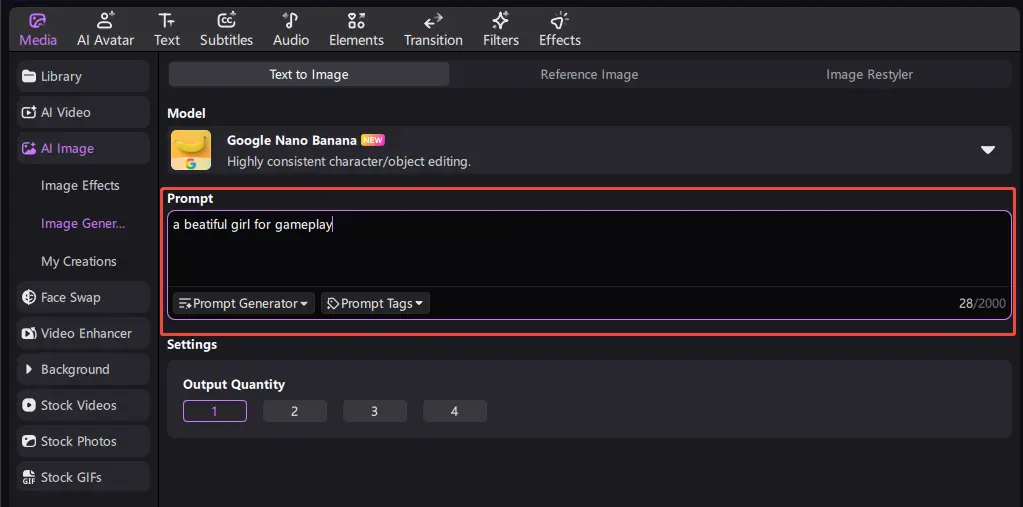1023x507 pixels.
Task: Switch to the Reference Image tab
Action: click(589, 74)
